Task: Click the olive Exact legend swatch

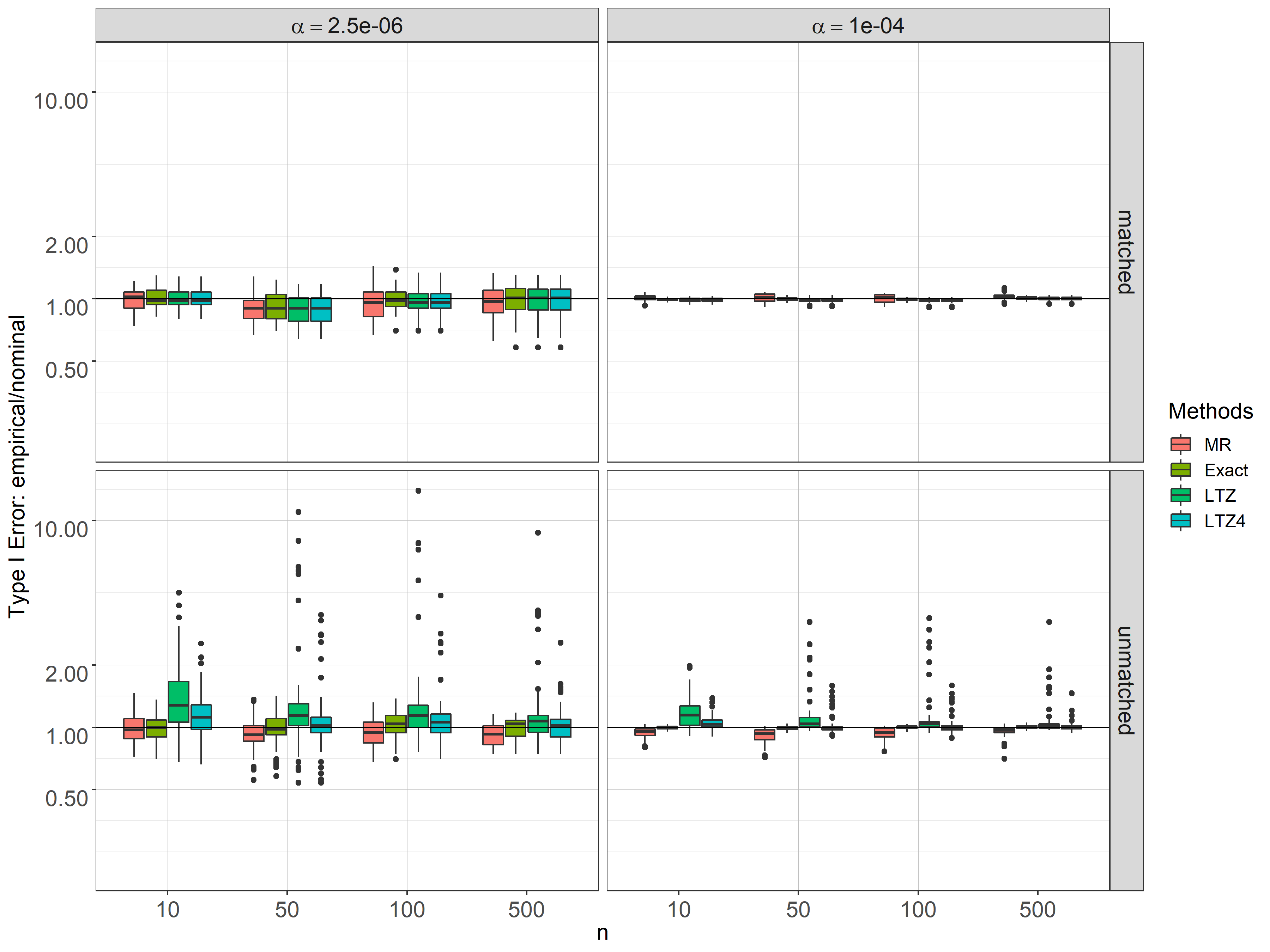Action: 1180,470
